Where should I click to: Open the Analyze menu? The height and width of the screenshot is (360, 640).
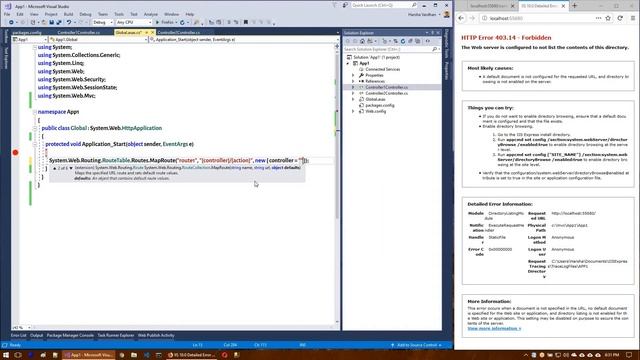coord(151,14)
